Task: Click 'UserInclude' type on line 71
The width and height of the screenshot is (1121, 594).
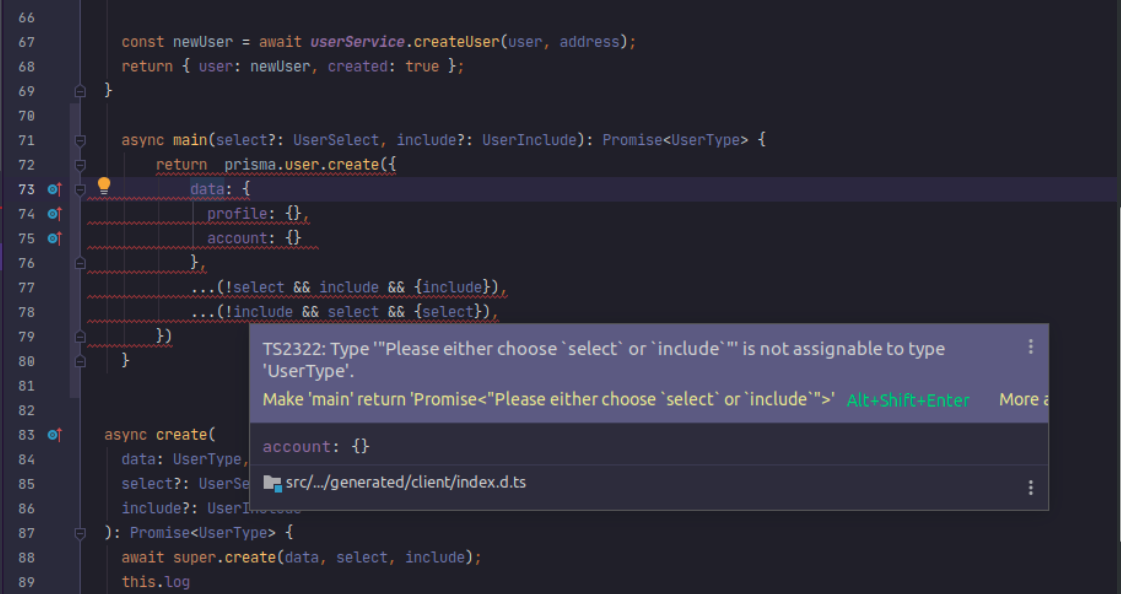Action: (529, 140)
